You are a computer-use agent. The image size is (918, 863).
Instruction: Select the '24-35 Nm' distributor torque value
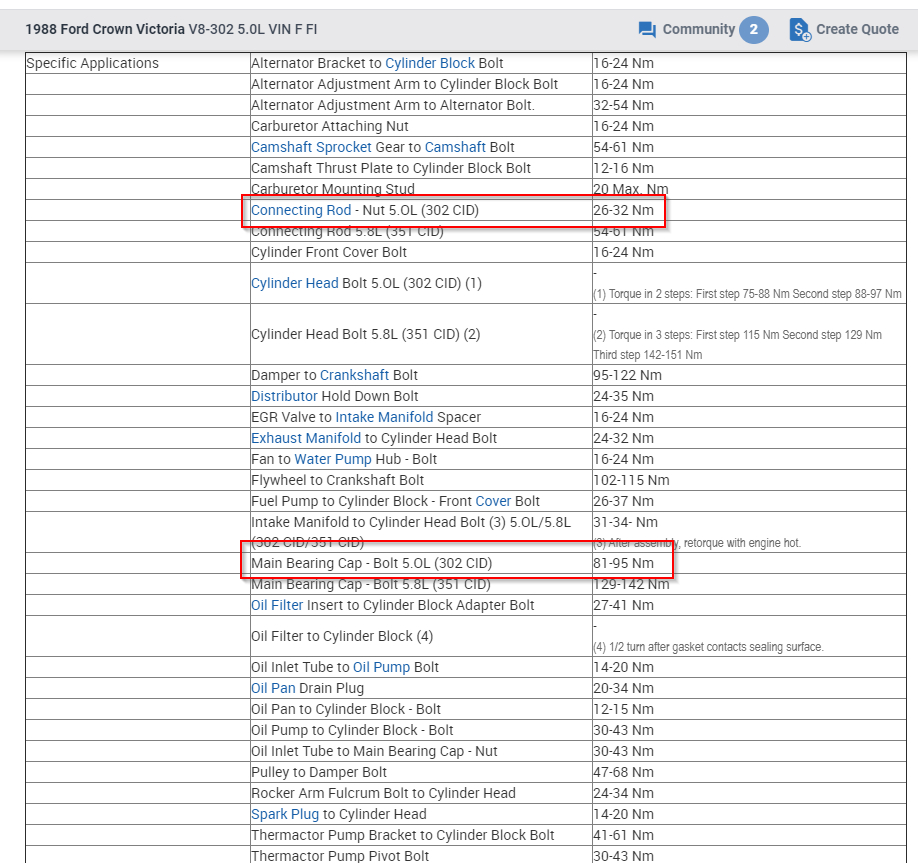point(624,396)
